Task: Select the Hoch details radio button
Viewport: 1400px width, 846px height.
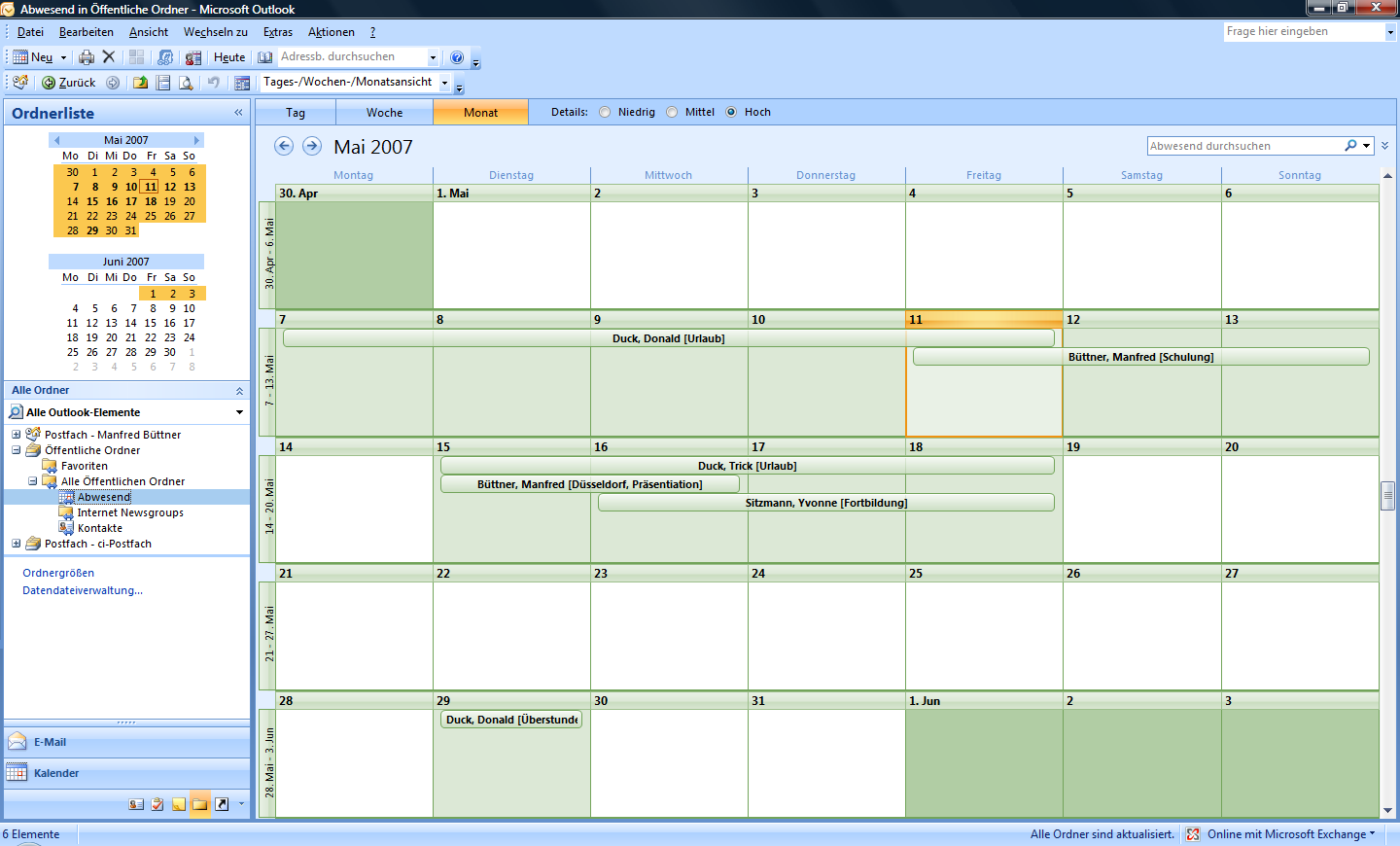Action: click(x=731, y=112)
